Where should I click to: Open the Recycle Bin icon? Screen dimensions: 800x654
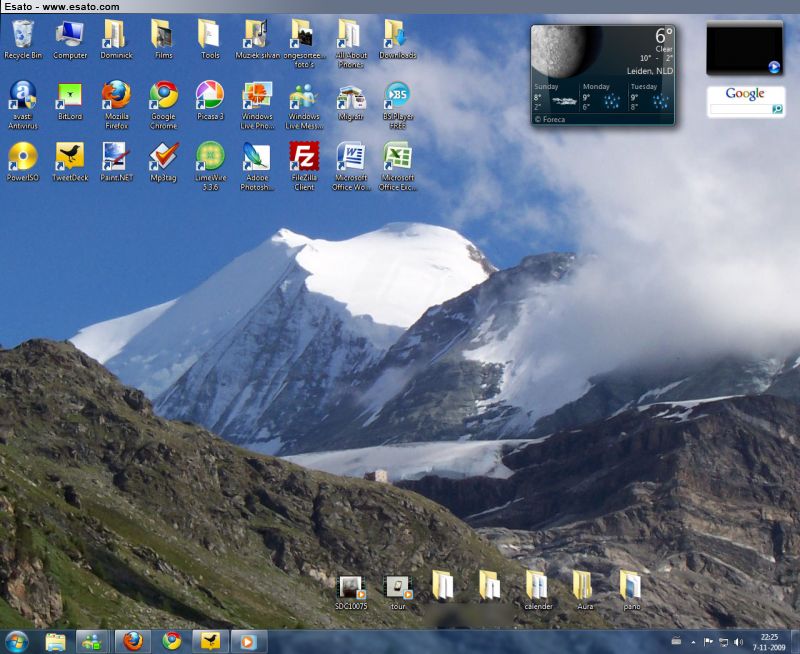22,39
